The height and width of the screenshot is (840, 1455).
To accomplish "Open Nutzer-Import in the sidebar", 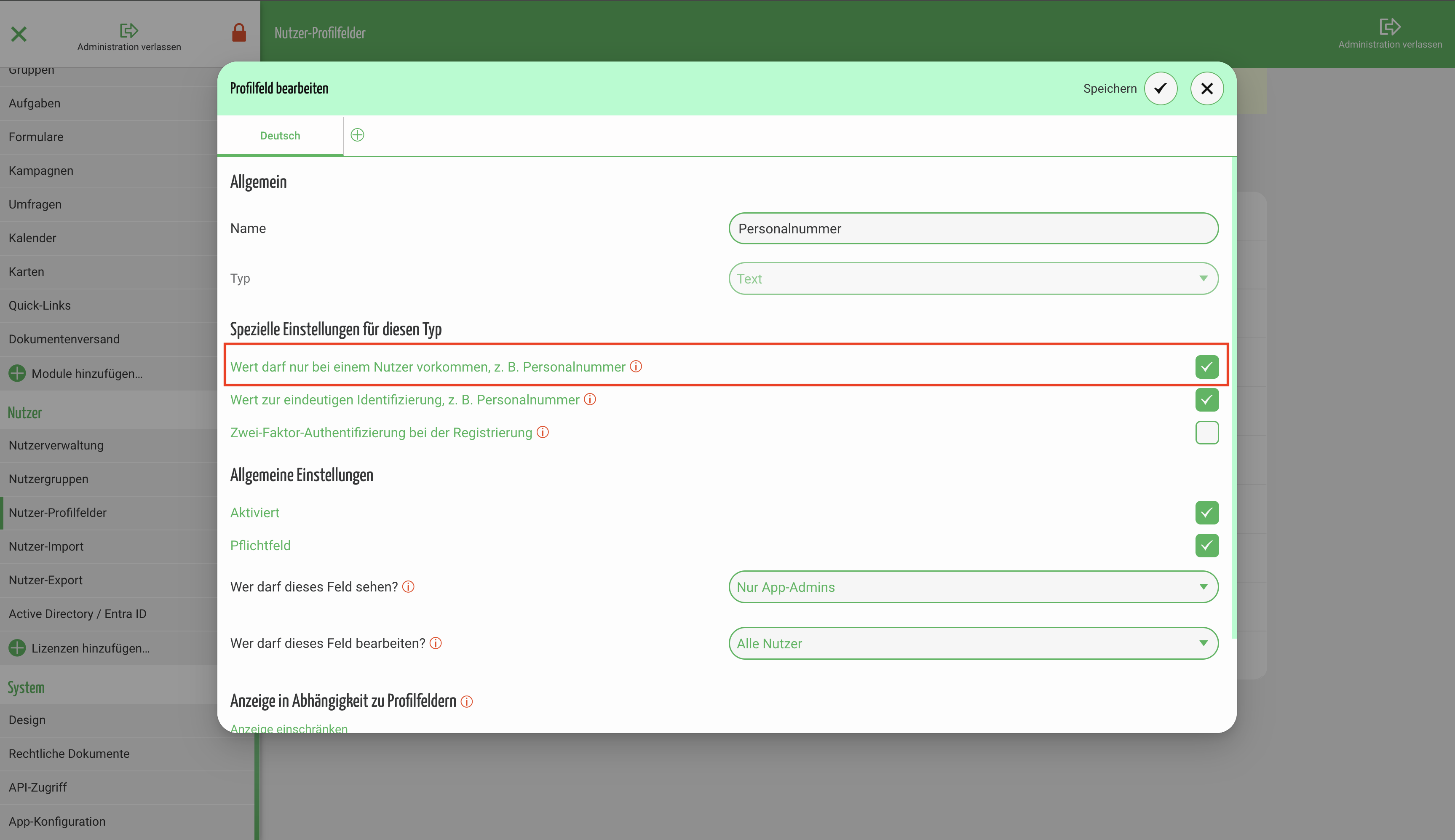I will [108, 546].
